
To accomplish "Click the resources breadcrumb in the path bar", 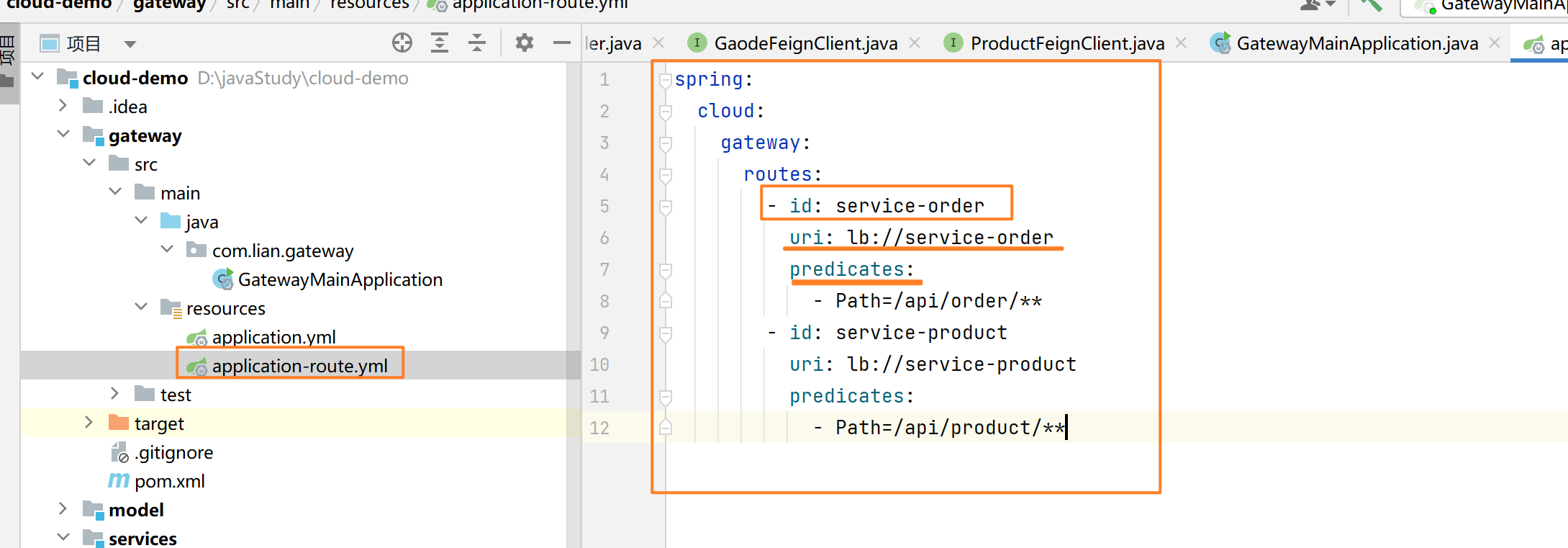I will coord(369,5).
